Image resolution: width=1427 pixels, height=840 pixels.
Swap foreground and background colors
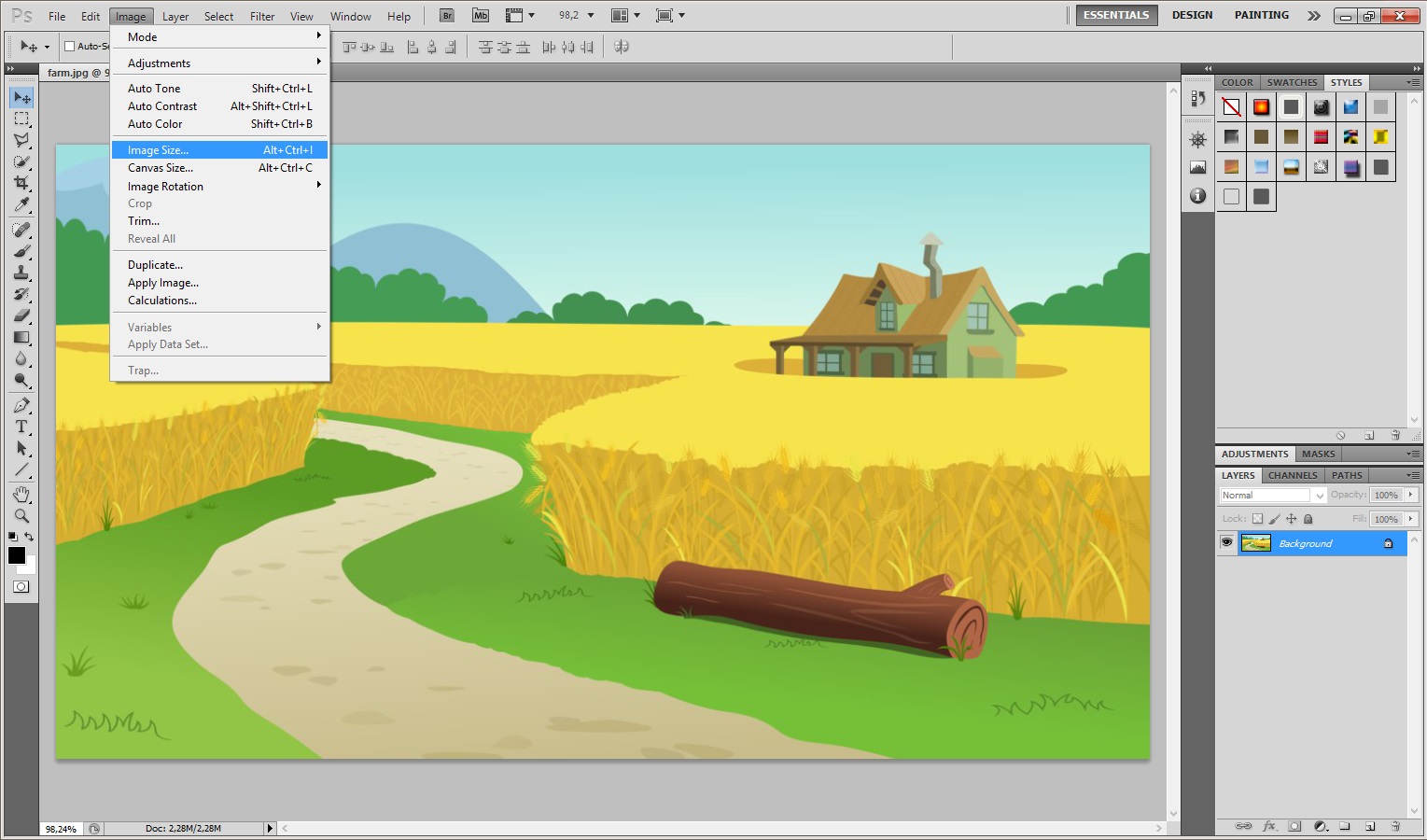click(x=29, y=537)
